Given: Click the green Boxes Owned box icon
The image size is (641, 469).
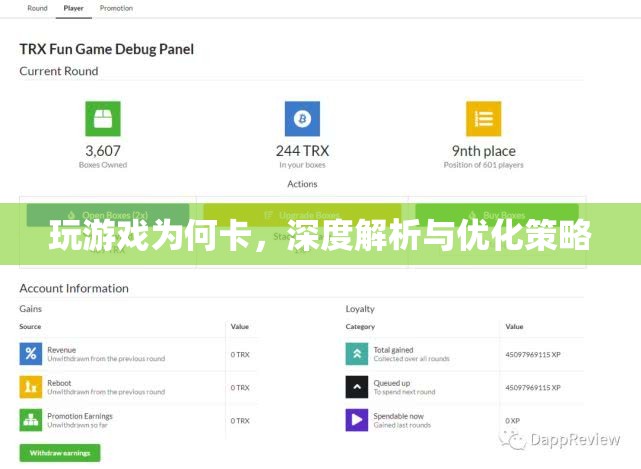Looking at the screenshot, I should [x=103, y=119].
